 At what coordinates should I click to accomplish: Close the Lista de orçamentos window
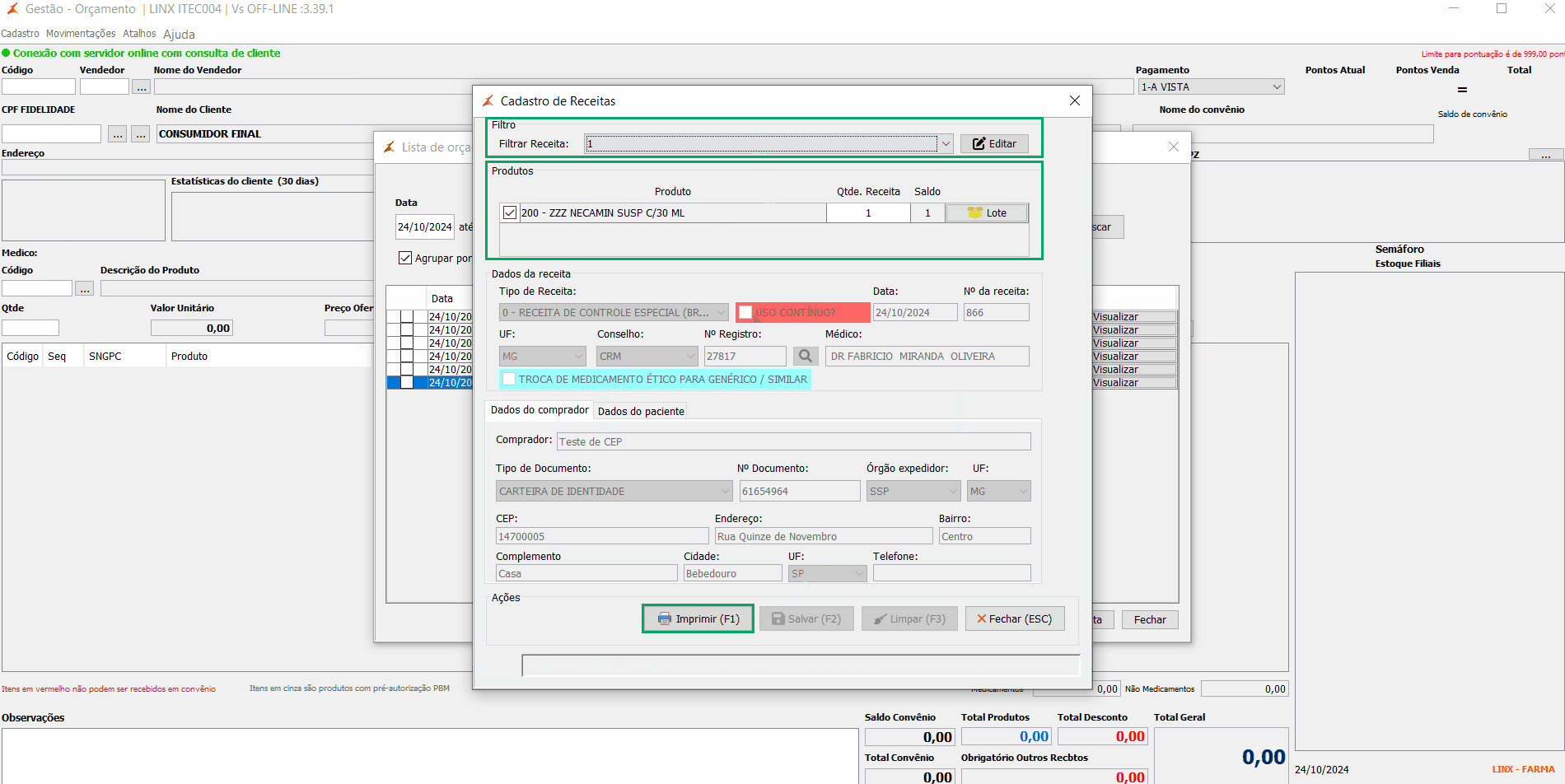click(1173, 147)
